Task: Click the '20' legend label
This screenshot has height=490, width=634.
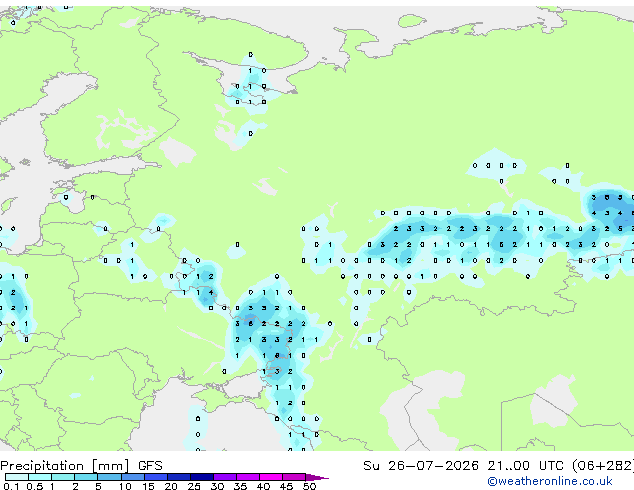Action: point(171,486)
